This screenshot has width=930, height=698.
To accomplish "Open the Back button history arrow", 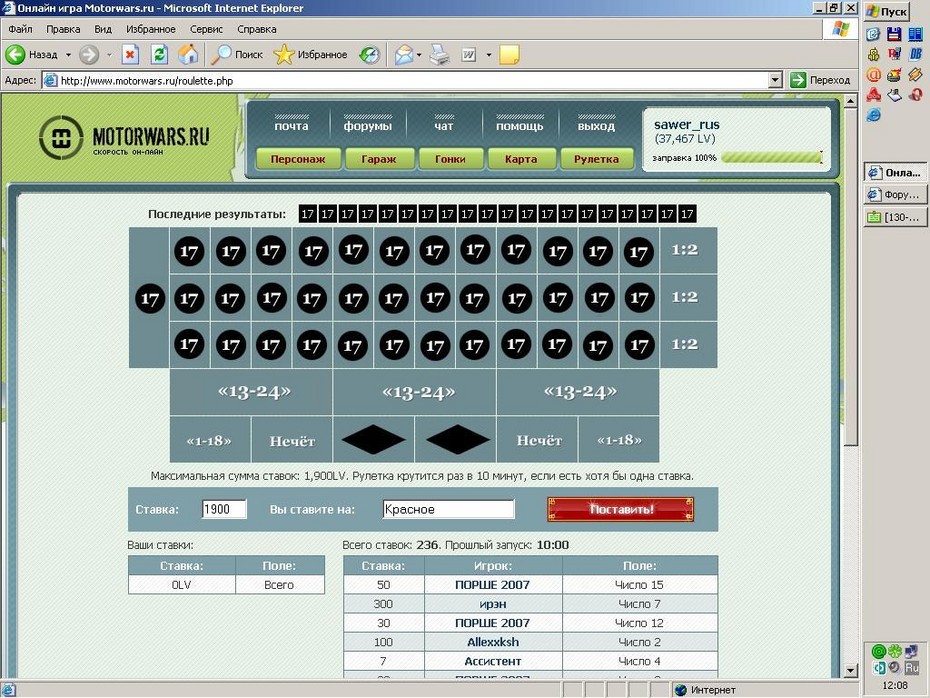I will 68,55.
